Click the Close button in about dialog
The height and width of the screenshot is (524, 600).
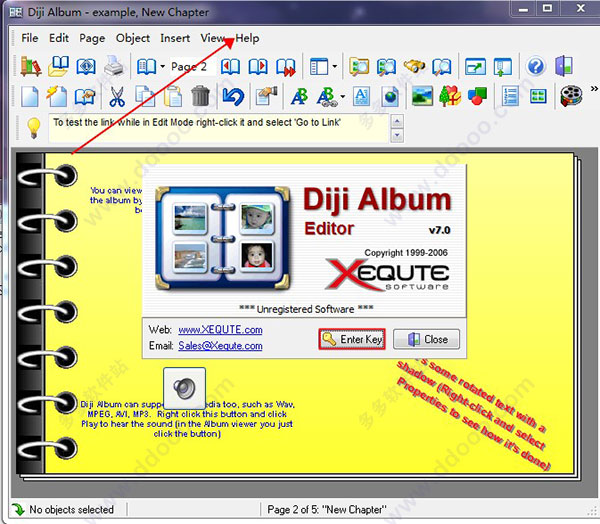426,339
